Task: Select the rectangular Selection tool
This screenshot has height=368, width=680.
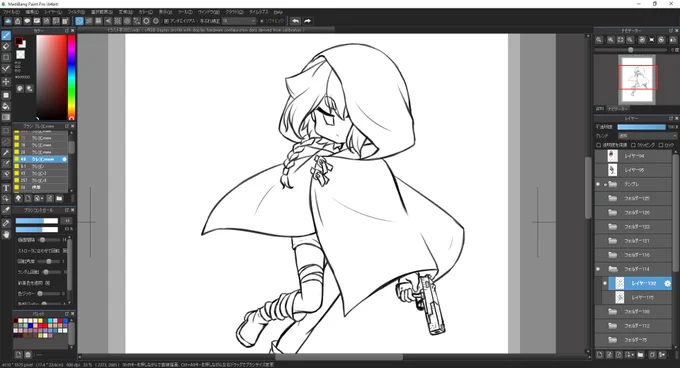Action: pyautogui.click(x=6, y=130)
